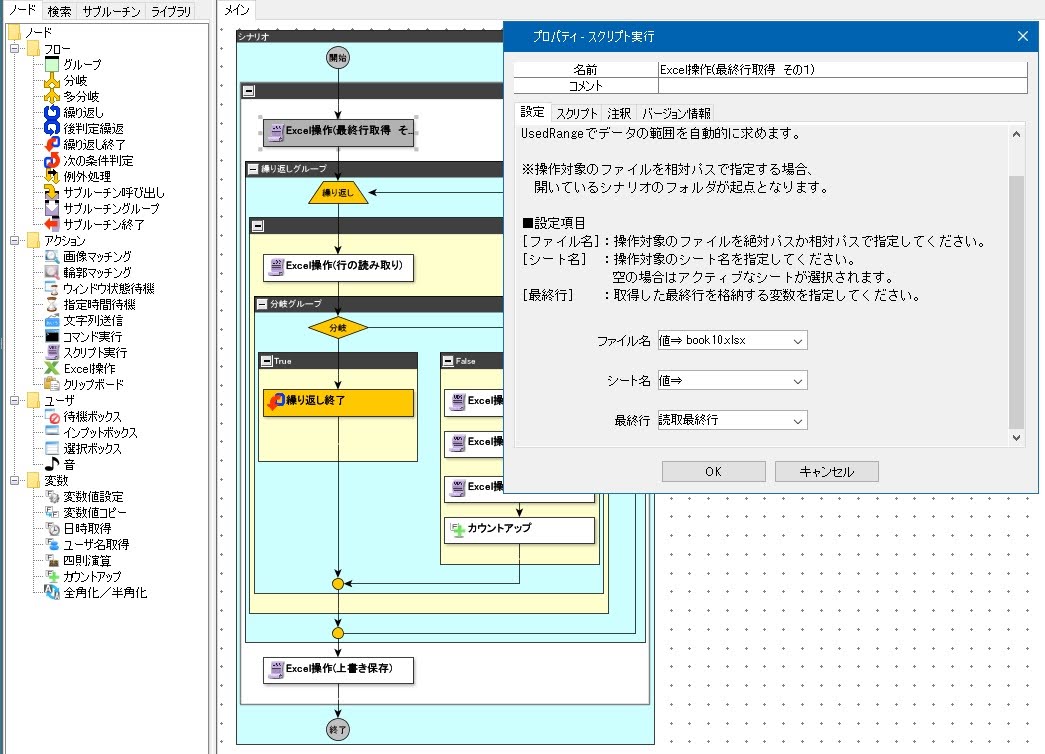Viewport: 1045px width, 754px height.
Task: Switch to the 検索 tab
Action: click(x=59, y=11)
